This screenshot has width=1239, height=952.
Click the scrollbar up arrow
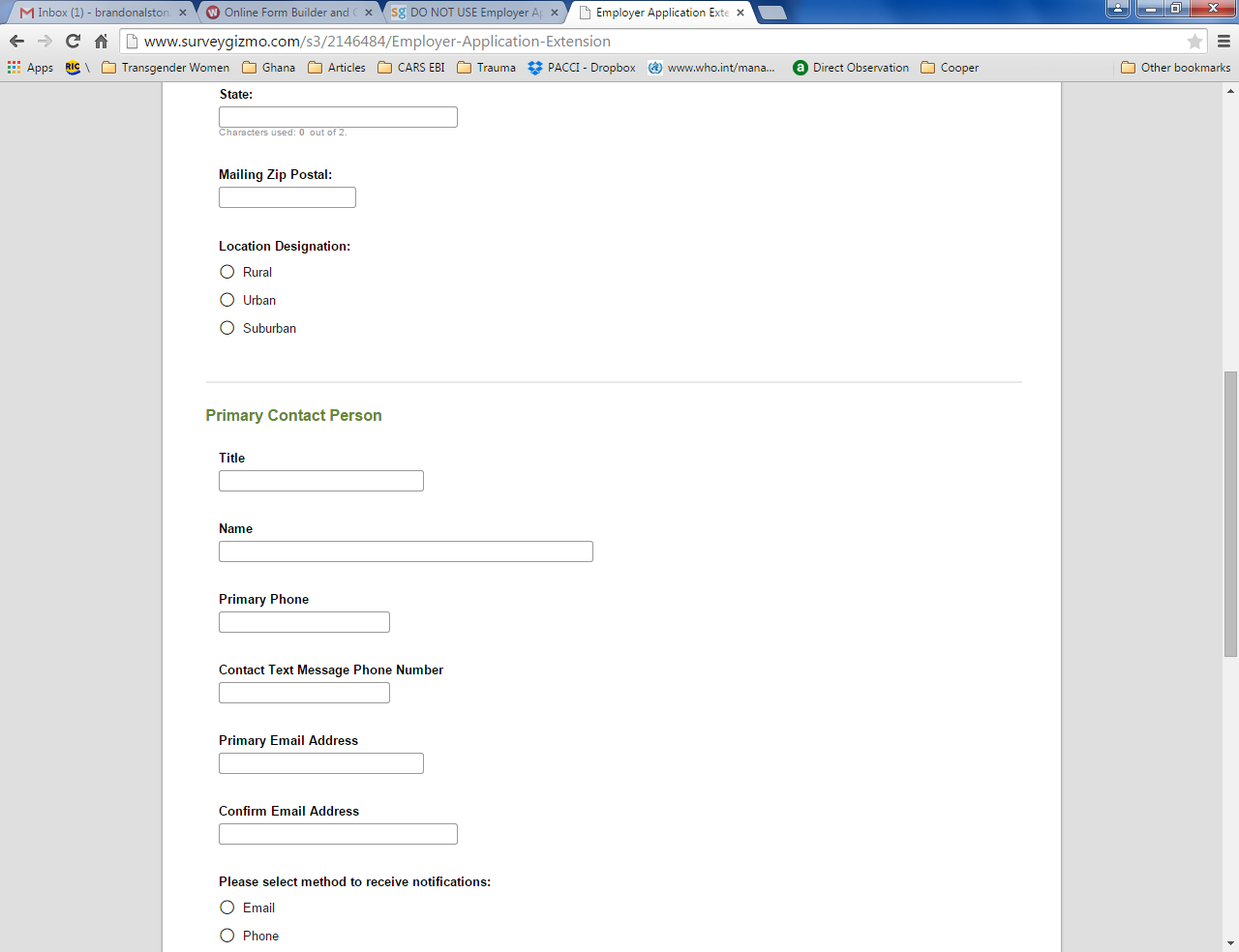pyautogui.click(x=1230, y=91)
